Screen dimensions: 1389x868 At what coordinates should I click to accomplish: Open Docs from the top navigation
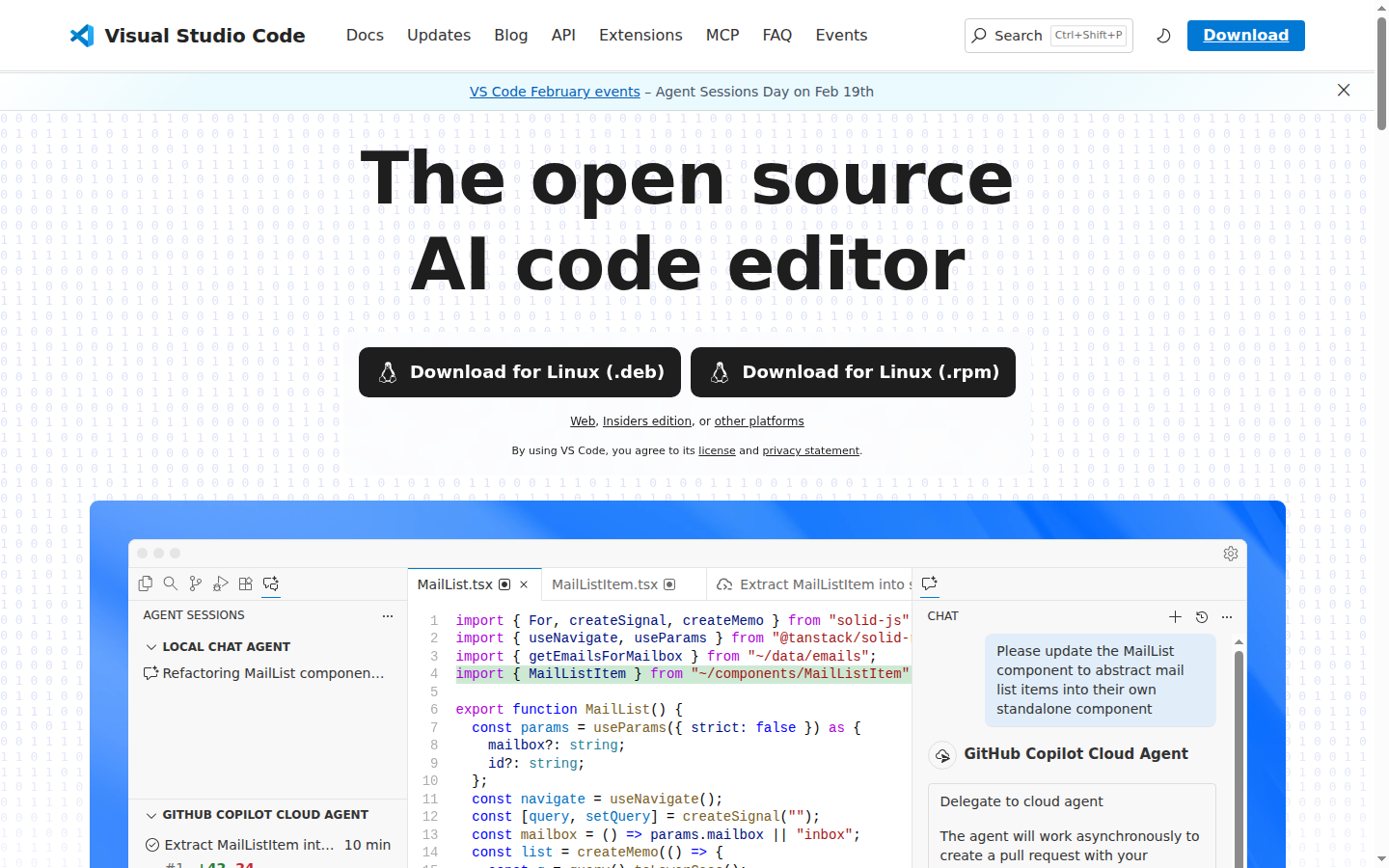[365, 35]
